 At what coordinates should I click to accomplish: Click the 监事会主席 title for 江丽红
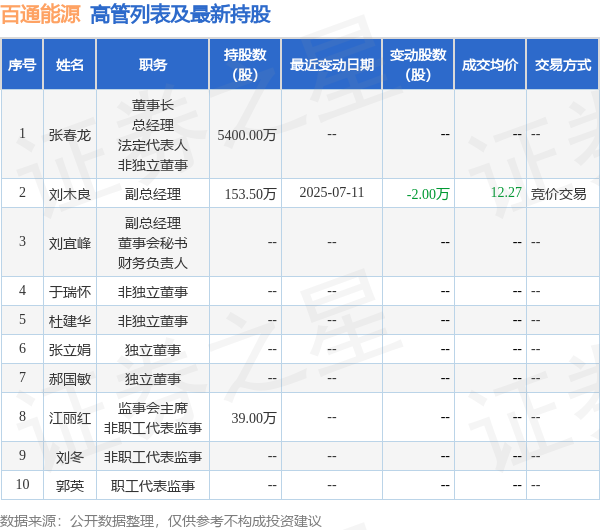pyautogui.click(x=153, y=408)
